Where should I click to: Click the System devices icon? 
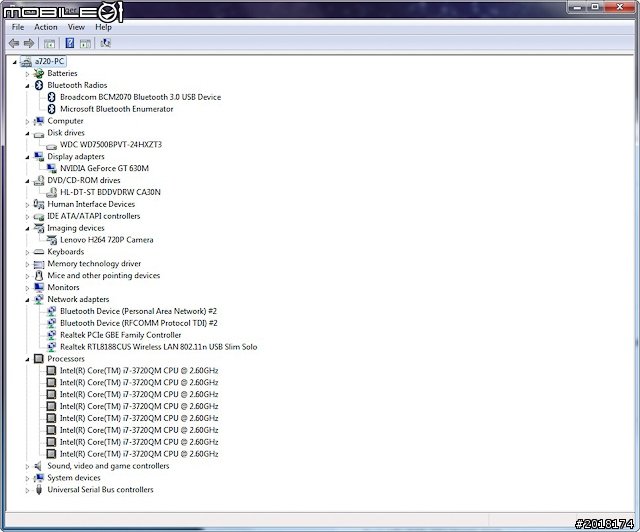click(x=39, y=478)
